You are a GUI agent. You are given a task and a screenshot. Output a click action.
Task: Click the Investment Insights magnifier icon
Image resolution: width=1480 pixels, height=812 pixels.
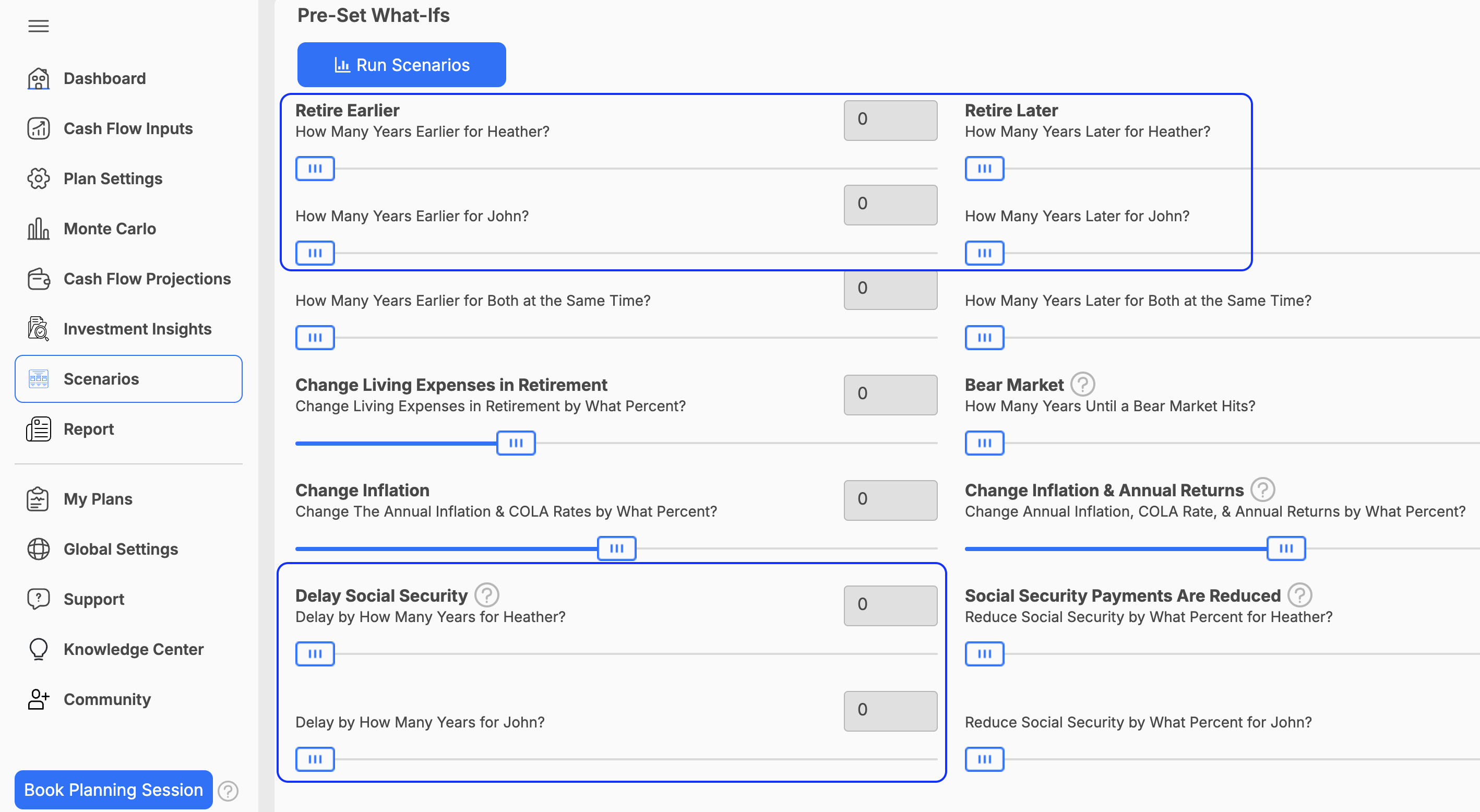pos(39,329)
